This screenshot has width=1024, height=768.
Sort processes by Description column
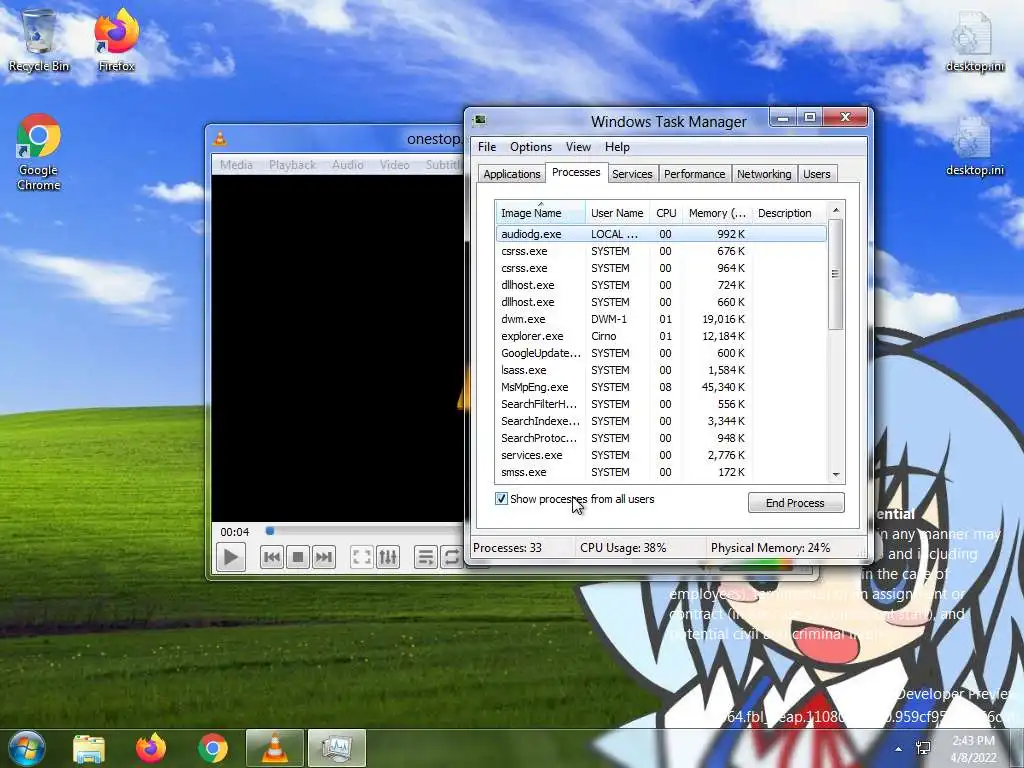789,213
